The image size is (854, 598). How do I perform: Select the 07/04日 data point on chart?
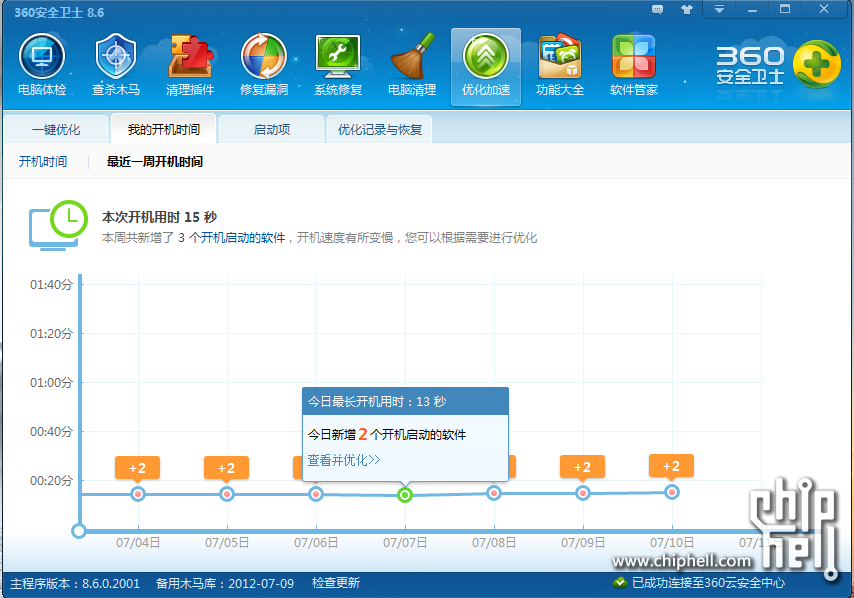(138, 494)
